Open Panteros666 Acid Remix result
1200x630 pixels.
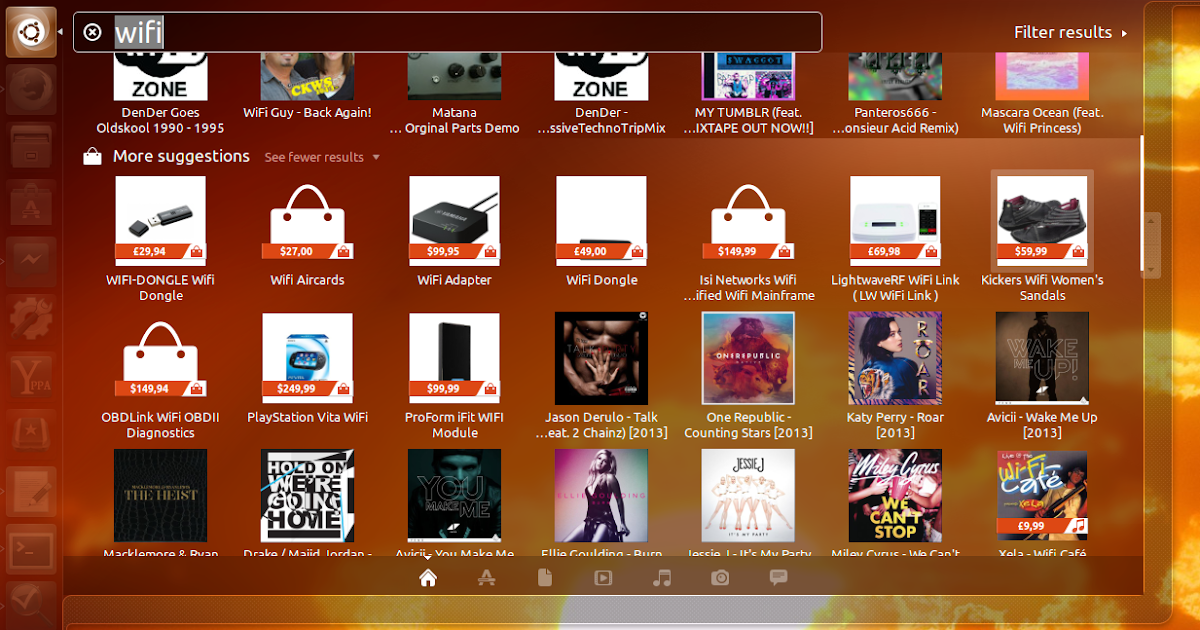(x=895, y=96)
